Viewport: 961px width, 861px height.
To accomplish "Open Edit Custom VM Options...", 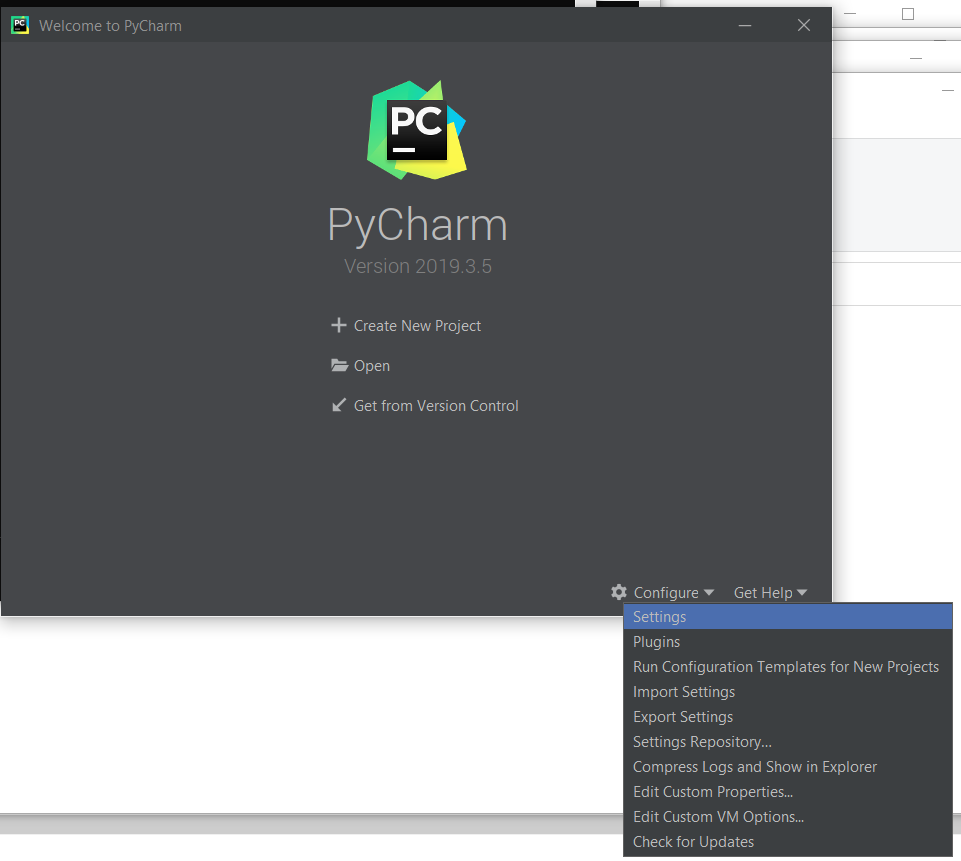I will pyautogui.click(x=718, y=817).
